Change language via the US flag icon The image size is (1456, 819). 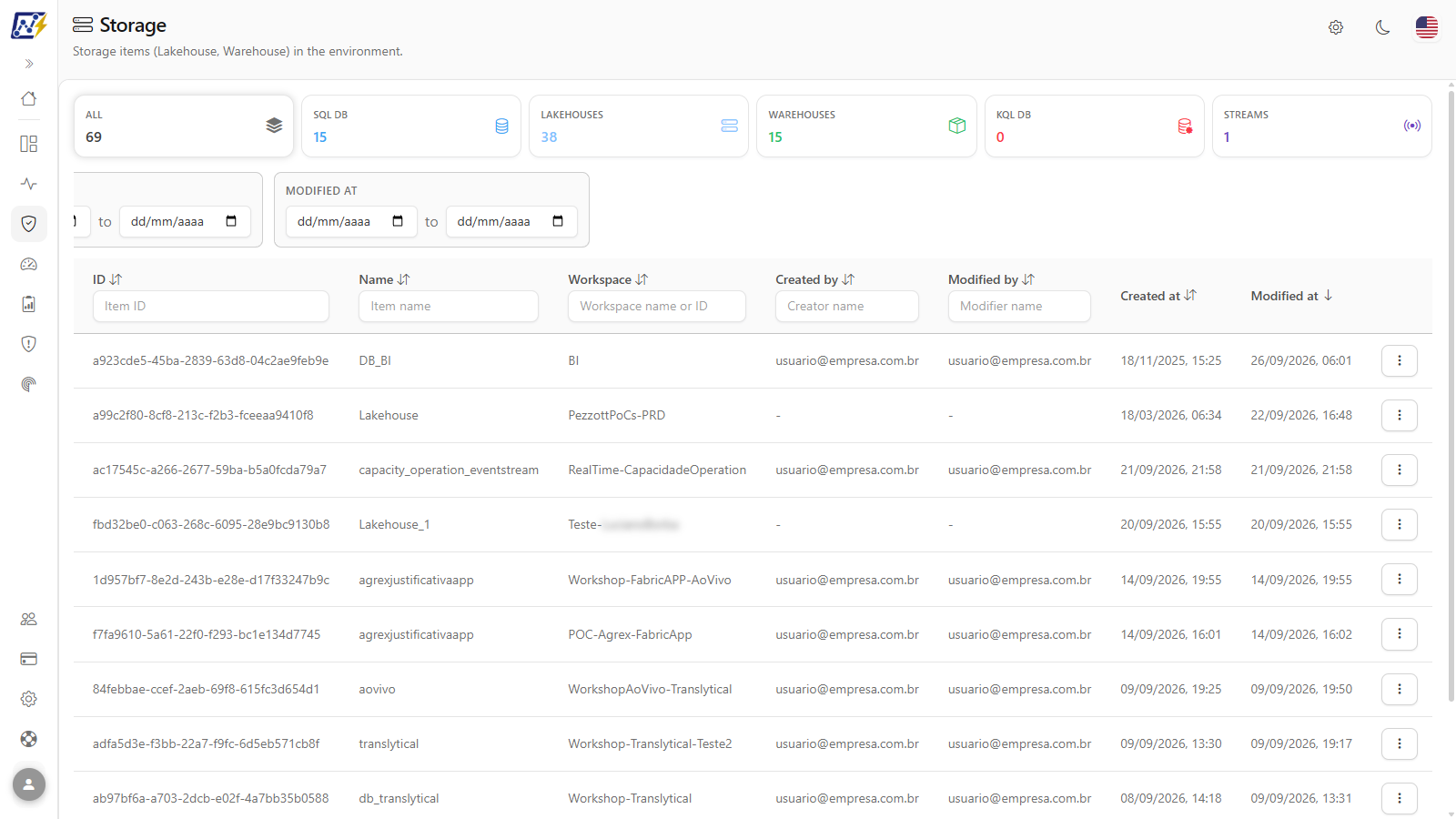click(x=1427, y=27)
